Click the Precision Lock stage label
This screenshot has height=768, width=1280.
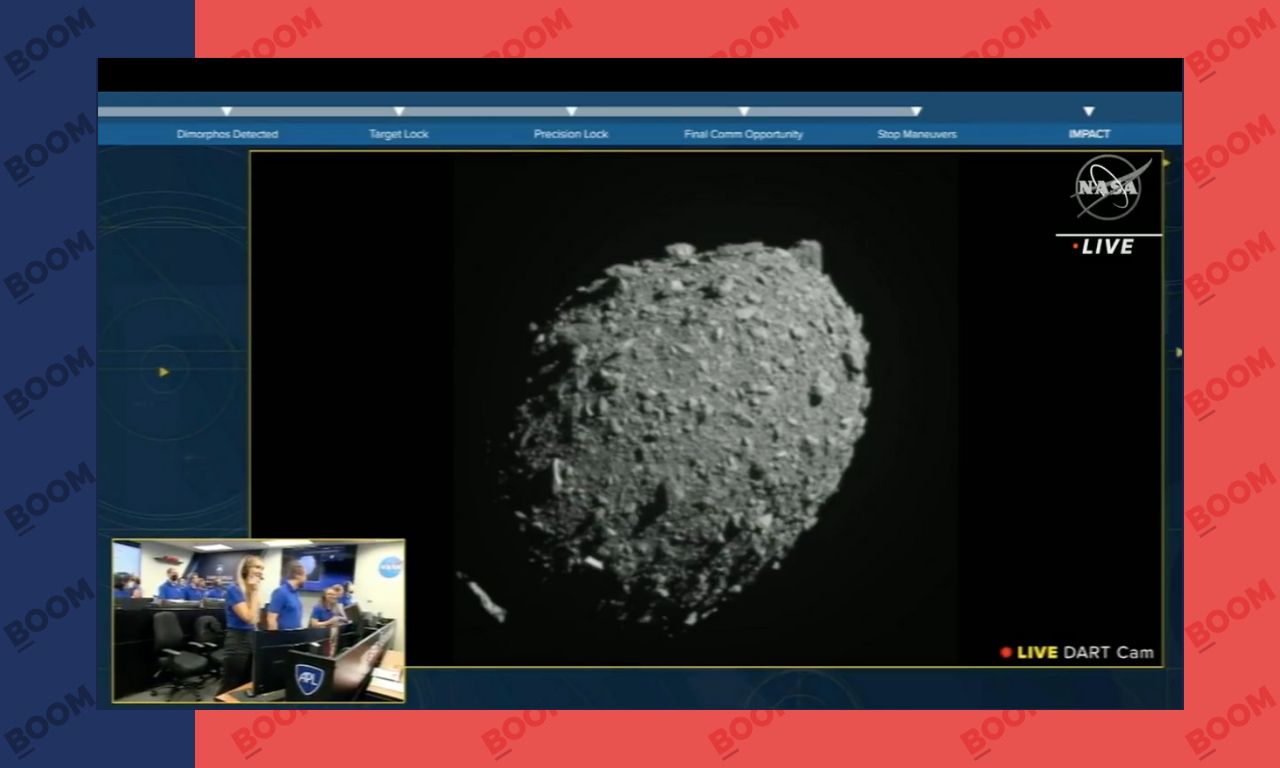click(571, 134)
